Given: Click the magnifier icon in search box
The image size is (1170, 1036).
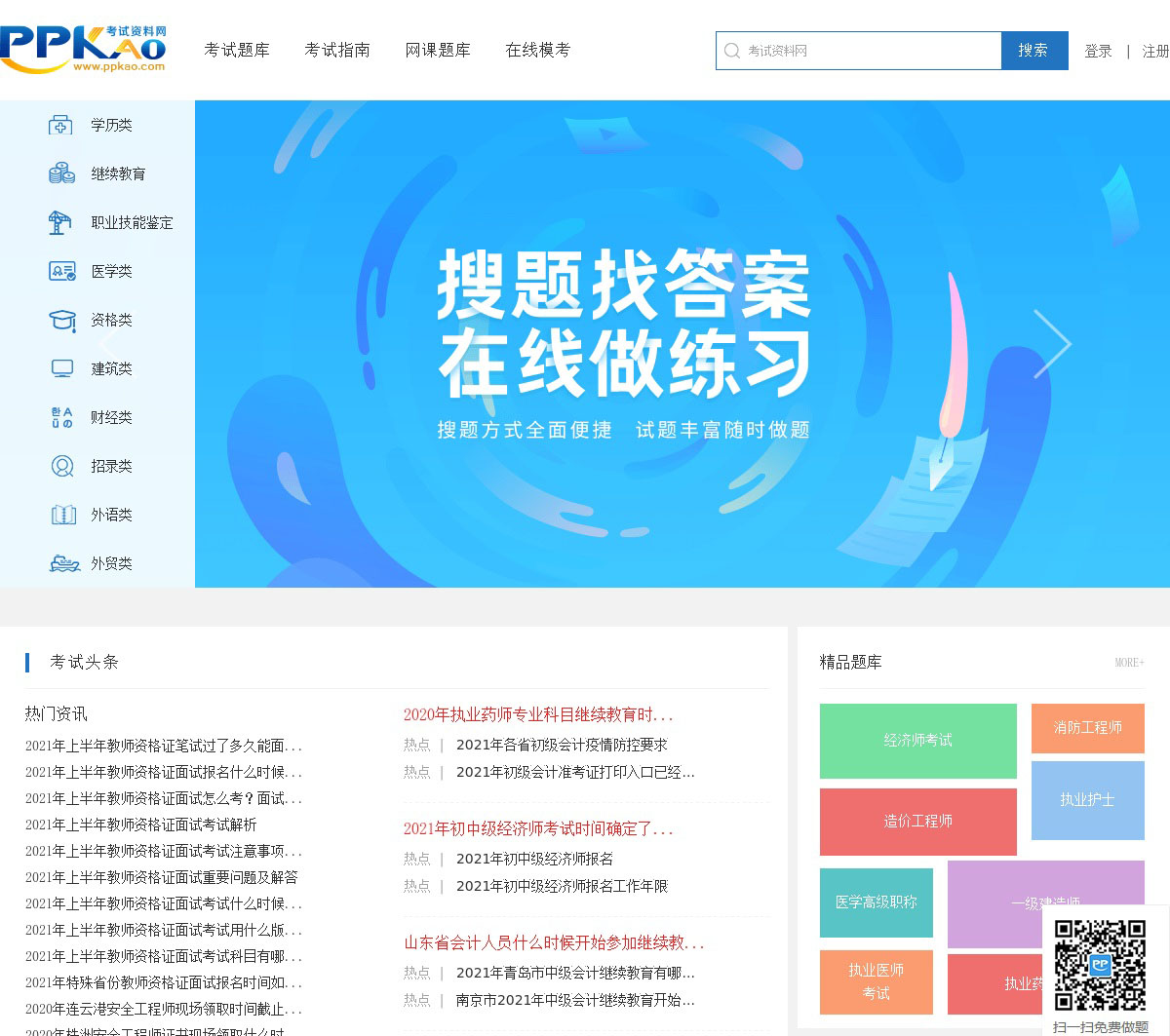Looking at the screenshot, I should [732, 51].
